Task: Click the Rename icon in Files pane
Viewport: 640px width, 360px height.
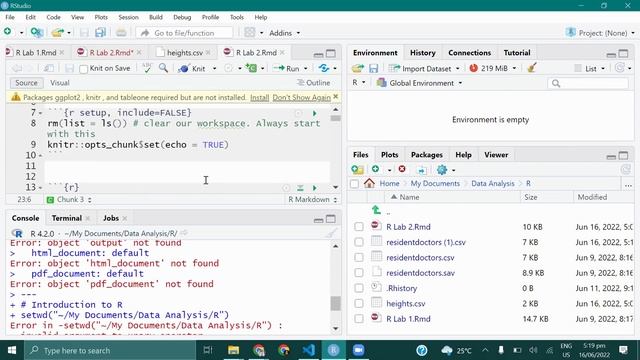Action: pyautogui.click(x=422, y=170)
